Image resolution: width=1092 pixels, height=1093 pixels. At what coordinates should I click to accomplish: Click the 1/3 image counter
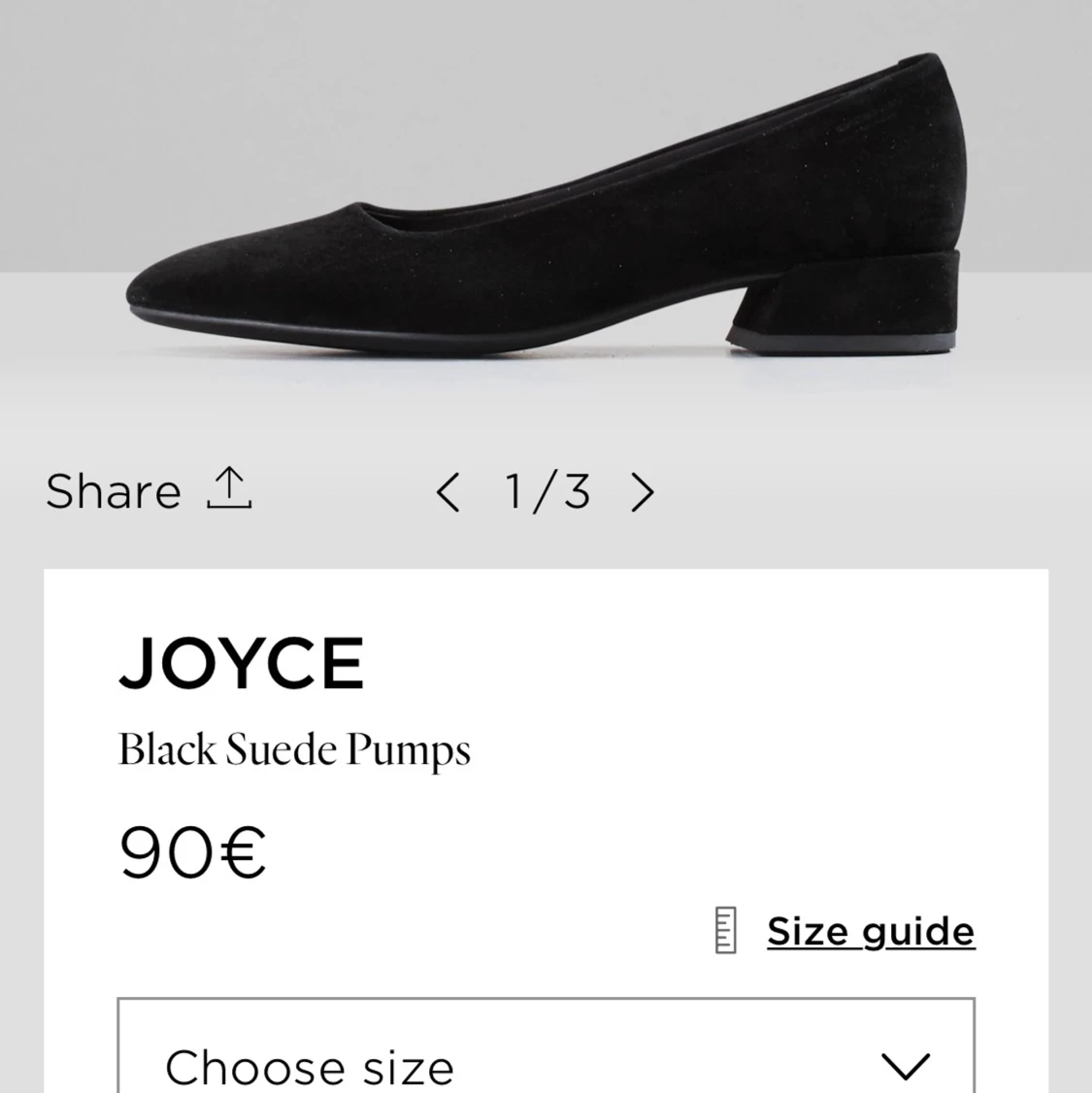pos(546,491)
